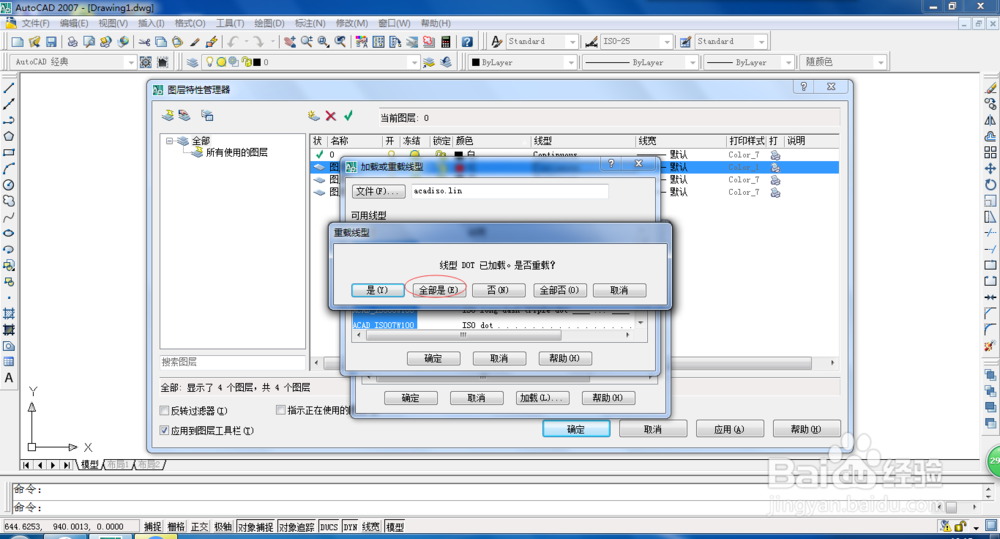Select the Multiline Text A tool
The image size is (1000, 539).
pyautogui.click(x=9, y=378)
